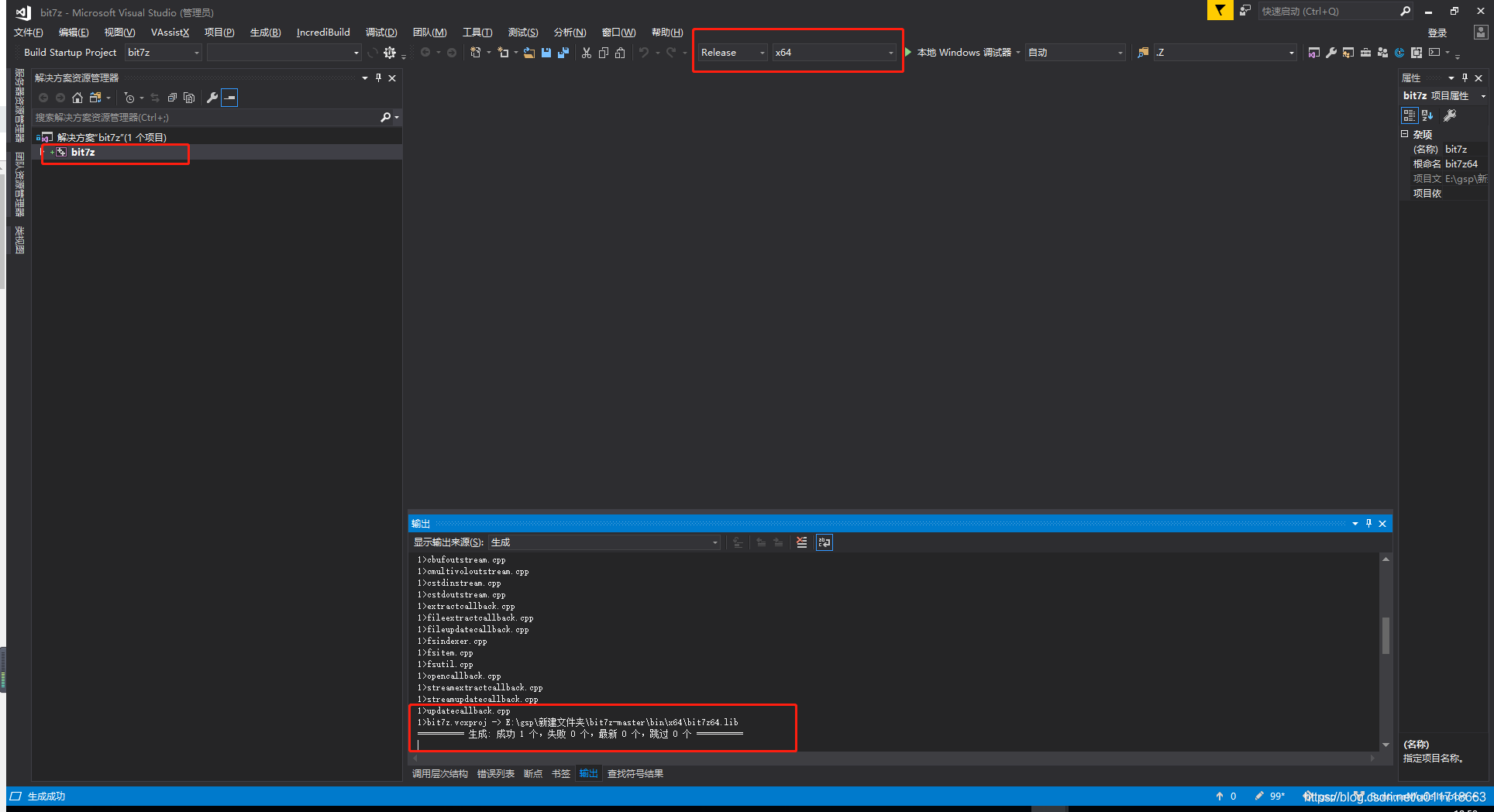Toggle the Preview Selected Items button

point(229,98)
